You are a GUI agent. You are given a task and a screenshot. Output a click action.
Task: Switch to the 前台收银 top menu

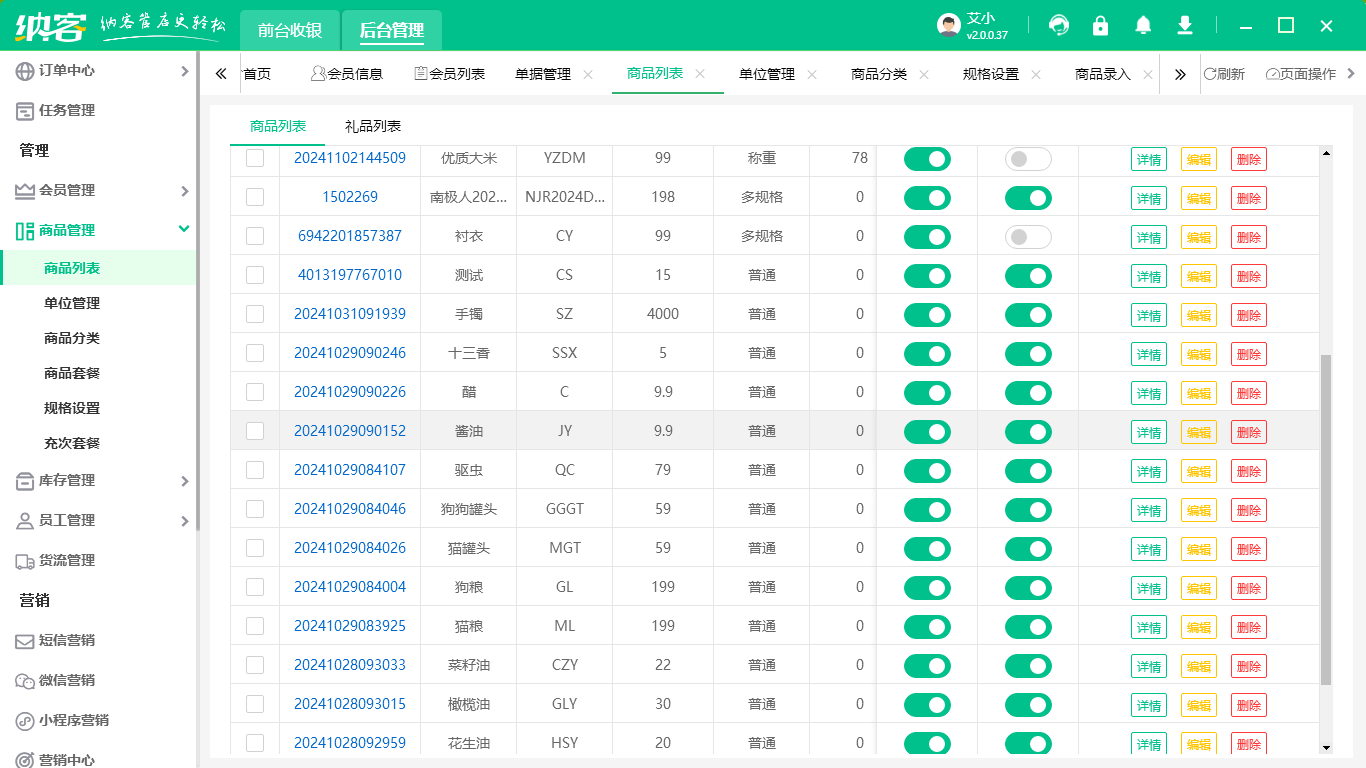click(289, 30)
